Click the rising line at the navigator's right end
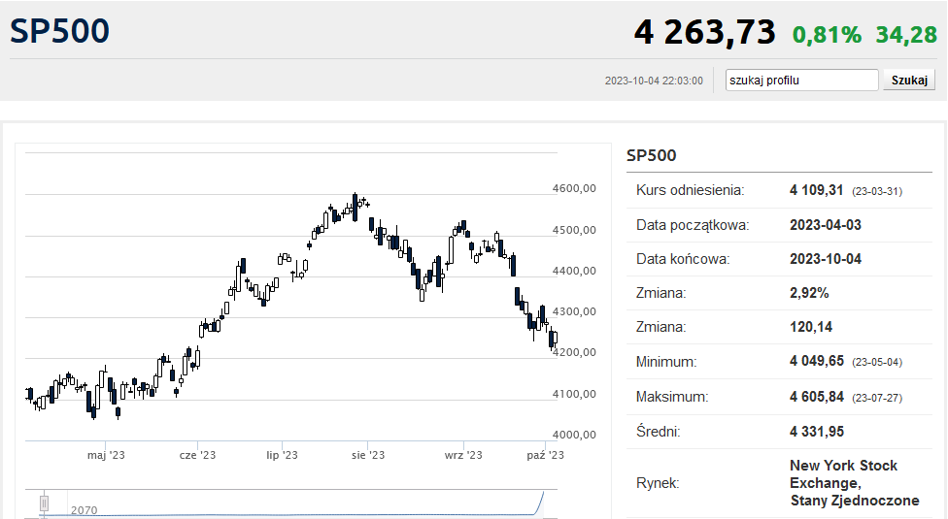Viewport: 948px width, 519px height. (x=543, y=500)
